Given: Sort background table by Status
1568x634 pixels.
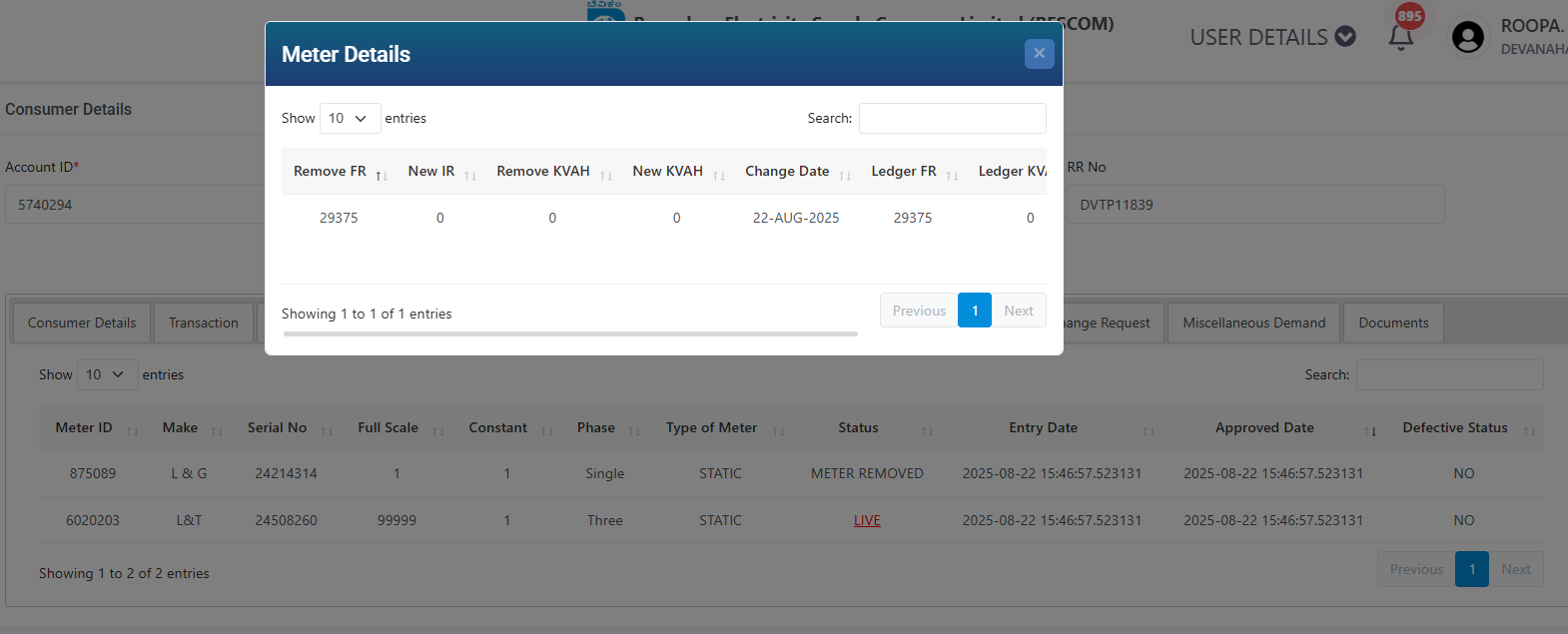Looking at the screenshot, I should coord(868,427).
